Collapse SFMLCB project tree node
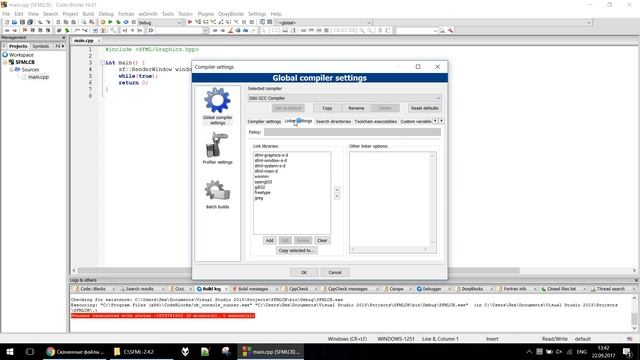 6,62
